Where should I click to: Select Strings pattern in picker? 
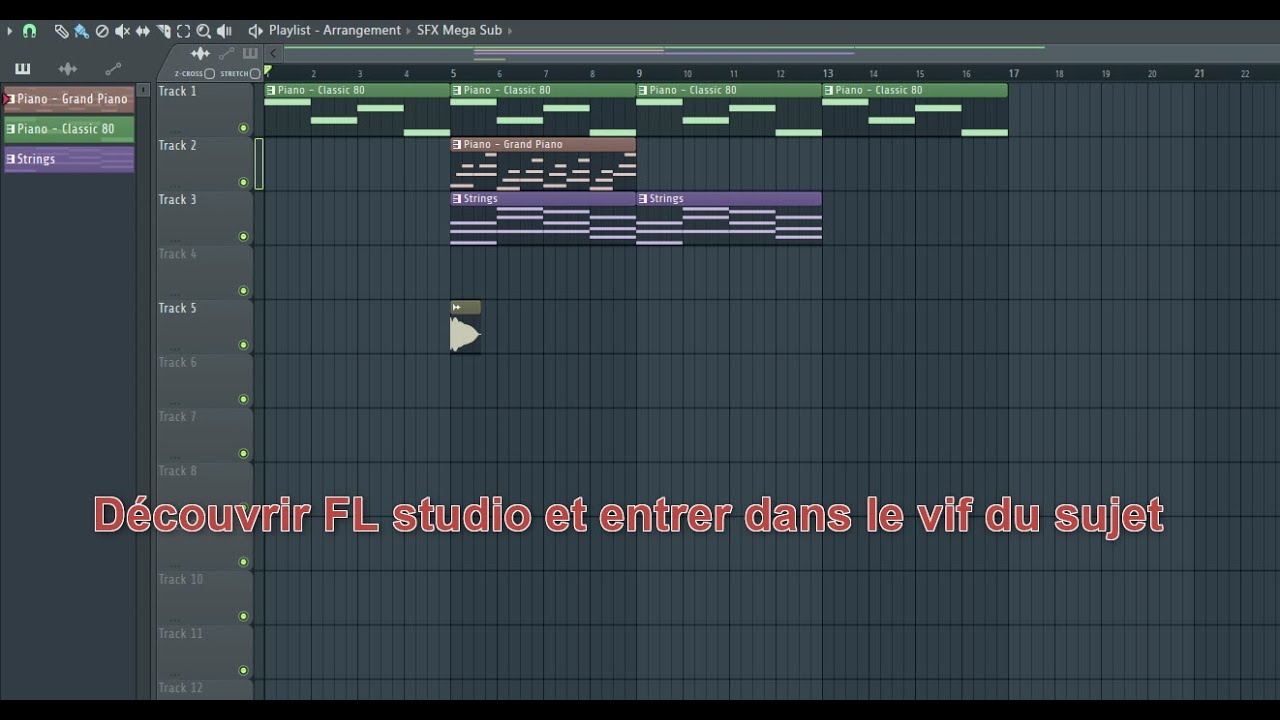click(x=69, y=159)
